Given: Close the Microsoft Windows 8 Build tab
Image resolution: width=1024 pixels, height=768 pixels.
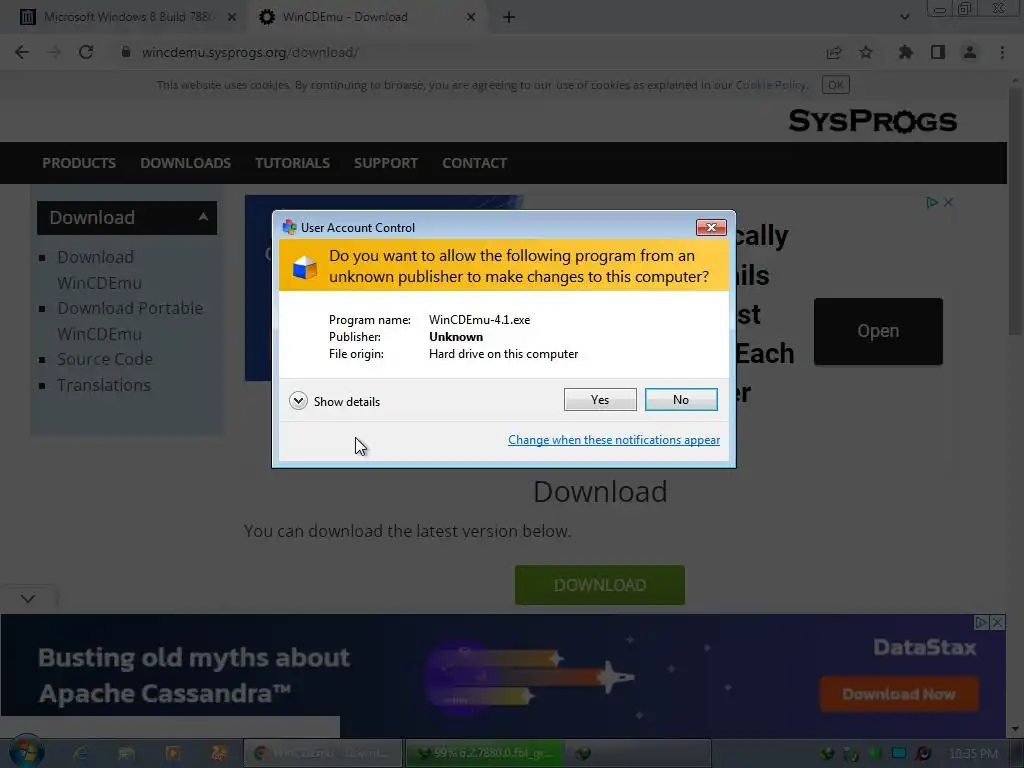Looking at the screenshot, I should pos(232,18).
